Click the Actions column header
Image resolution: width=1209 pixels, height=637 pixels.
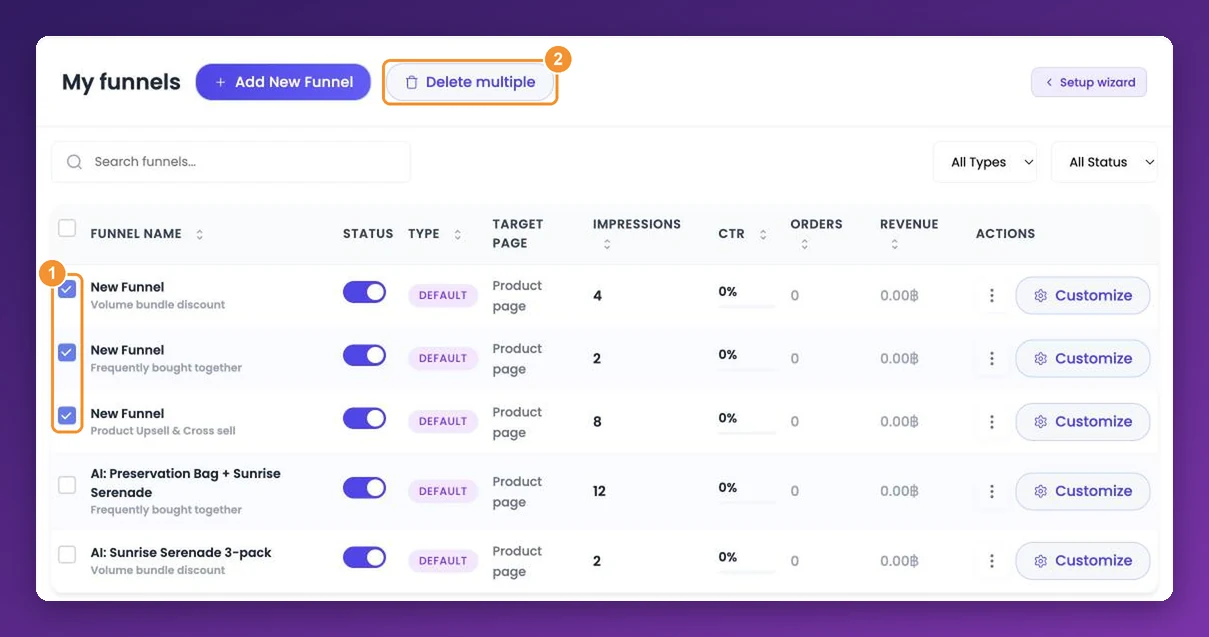tap(1005, 234)
